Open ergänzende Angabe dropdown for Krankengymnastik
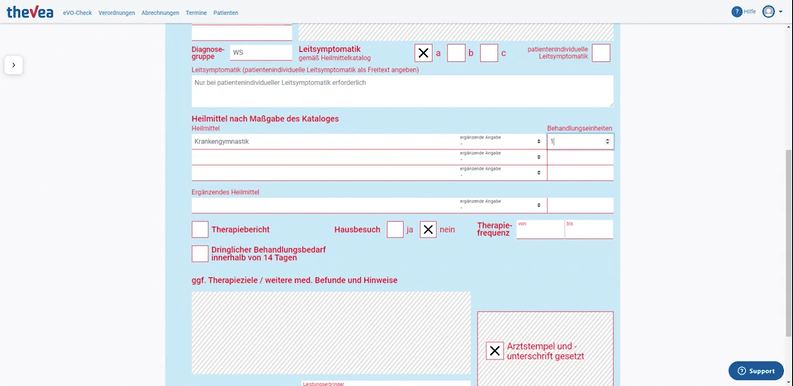The image size is (793, 386). [x=500, y=142]
